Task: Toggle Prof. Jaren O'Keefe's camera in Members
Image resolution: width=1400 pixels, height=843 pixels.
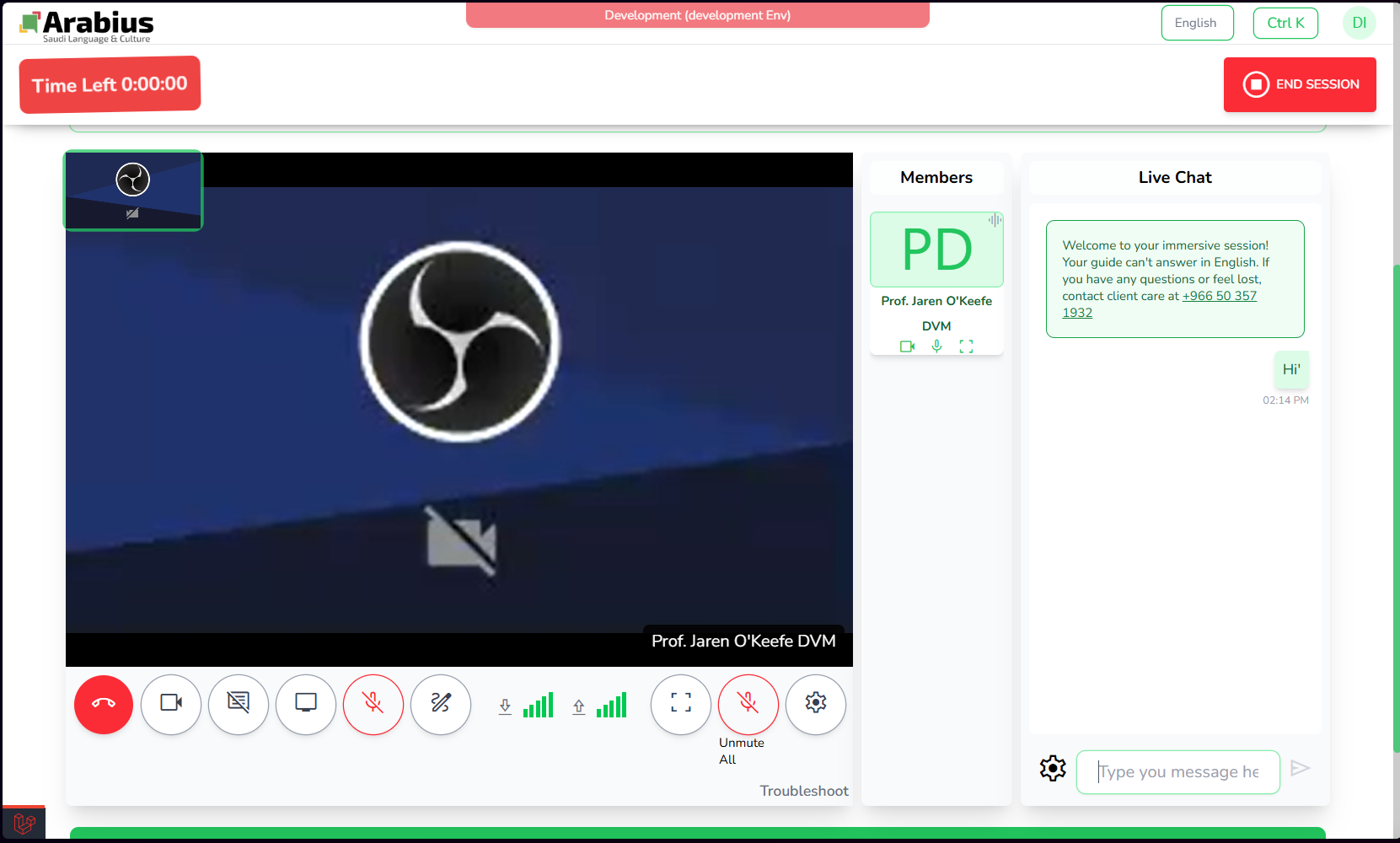Action: click(907, 346)
